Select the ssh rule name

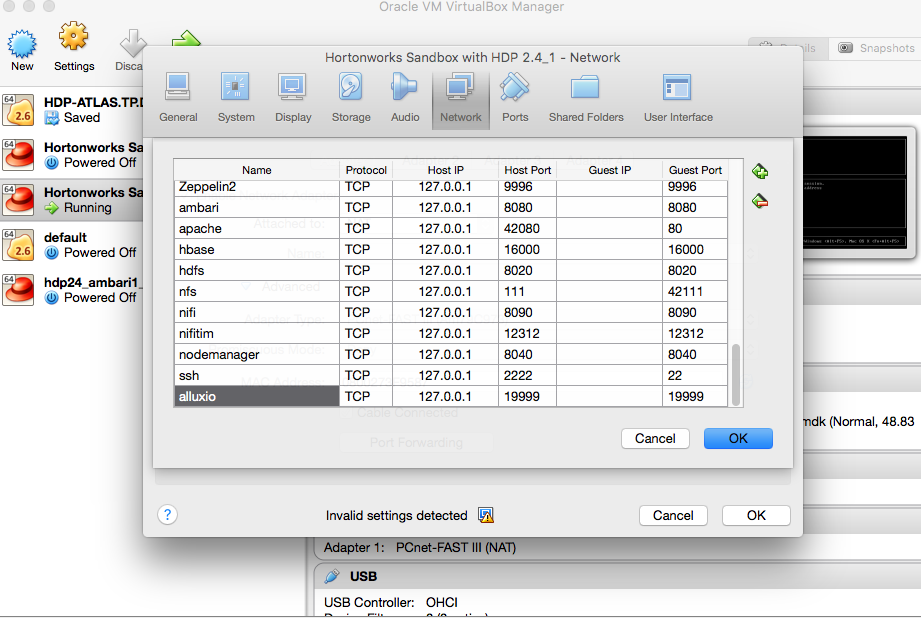coord(257,375)
